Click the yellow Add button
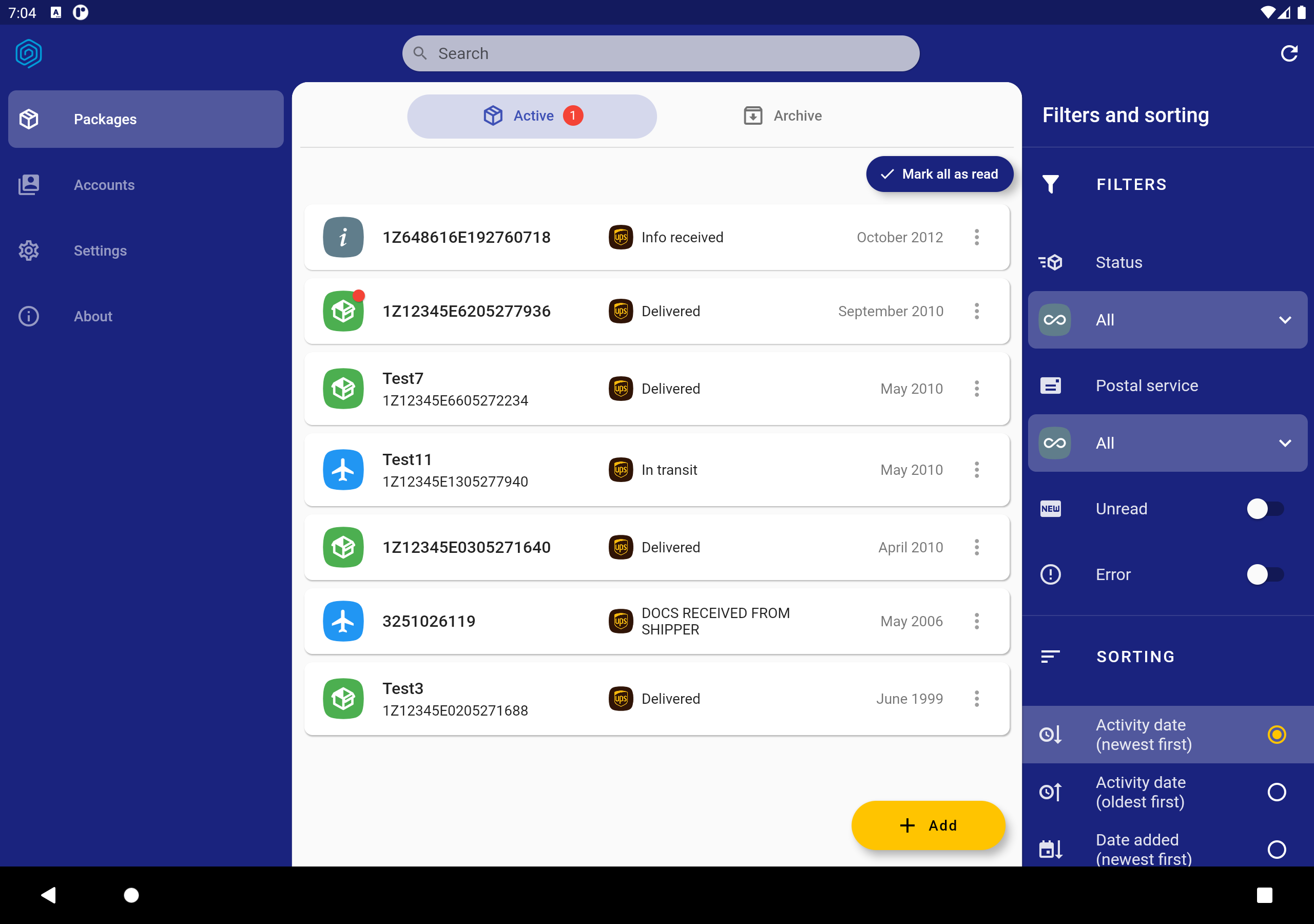This screenshot has height=924, width=1314. pyautogui.click(x=927, y=825)
